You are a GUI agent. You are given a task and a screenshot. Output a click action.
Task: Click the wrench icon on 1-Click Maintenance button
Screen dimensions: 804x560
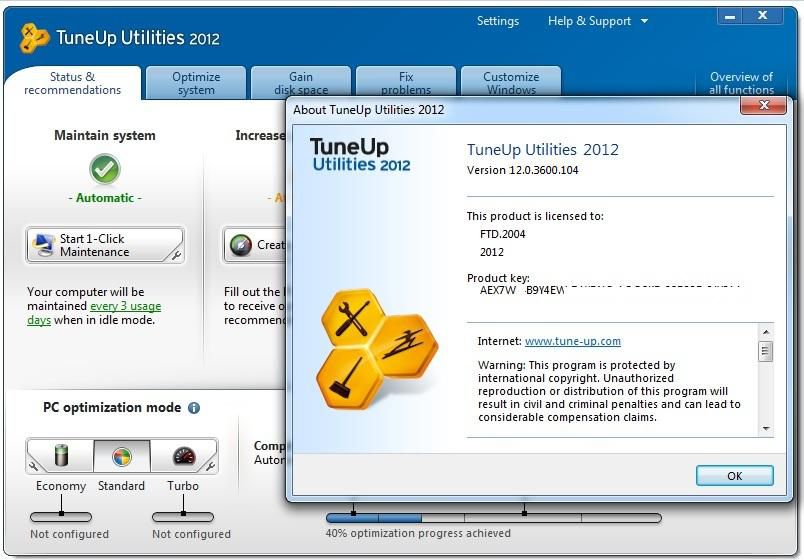(x=176, y=255)
